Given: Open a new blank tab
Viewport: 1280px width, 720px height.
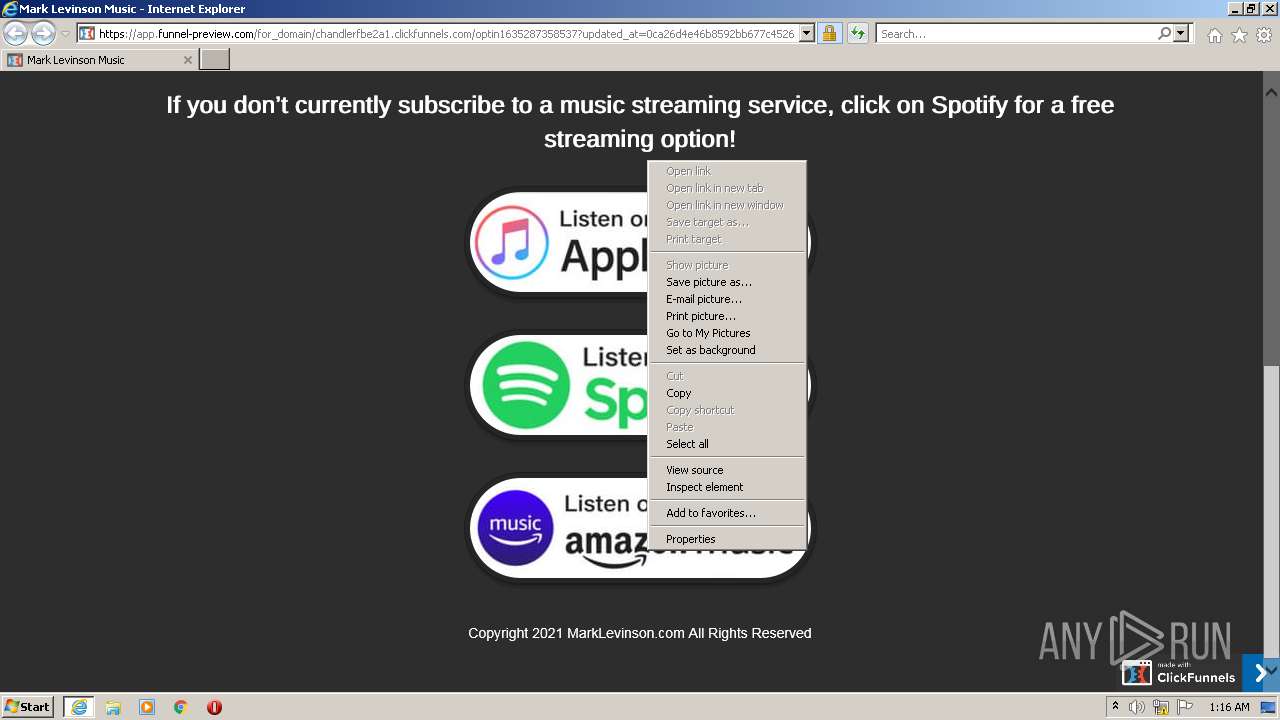Looking at the screenshot, I should coord(215,59).
